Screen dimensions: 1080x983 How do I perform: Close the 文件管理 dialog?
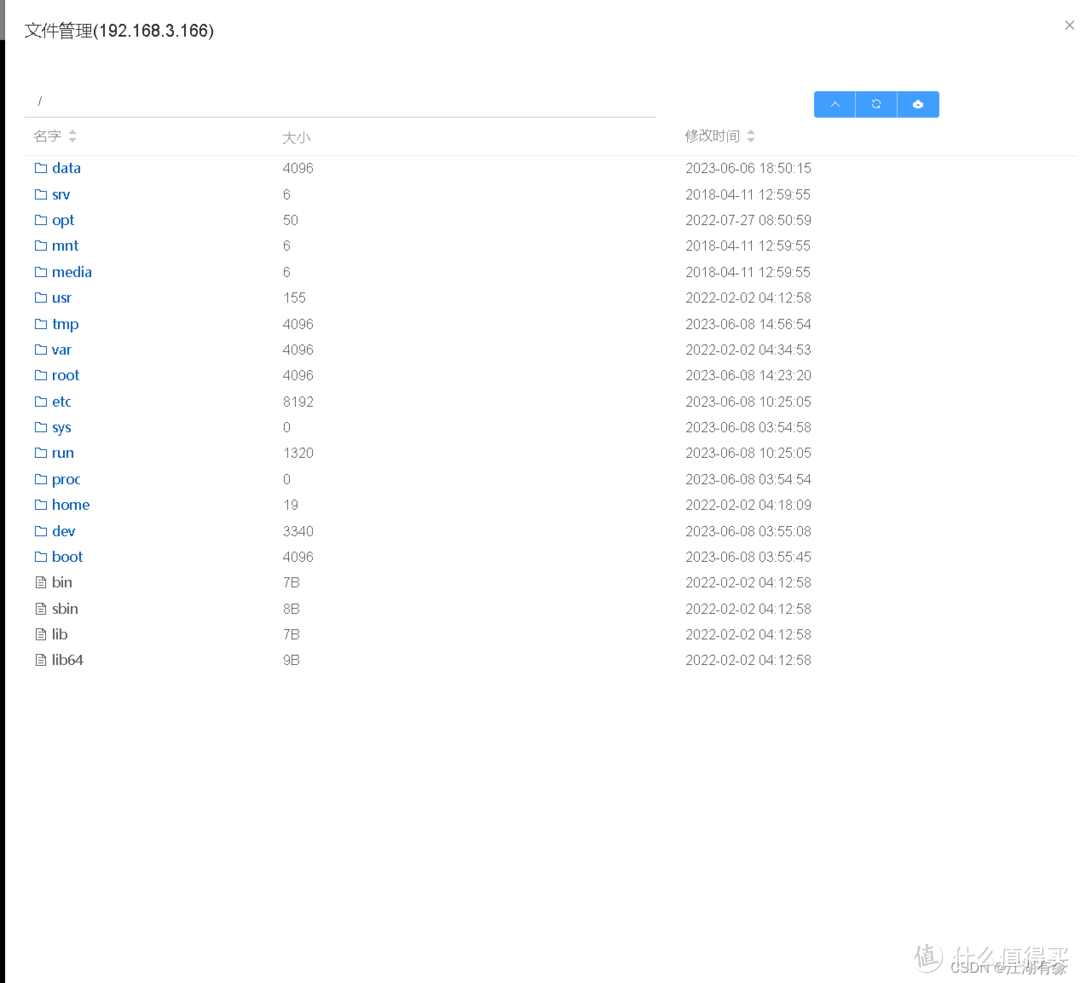point(1069,25)
